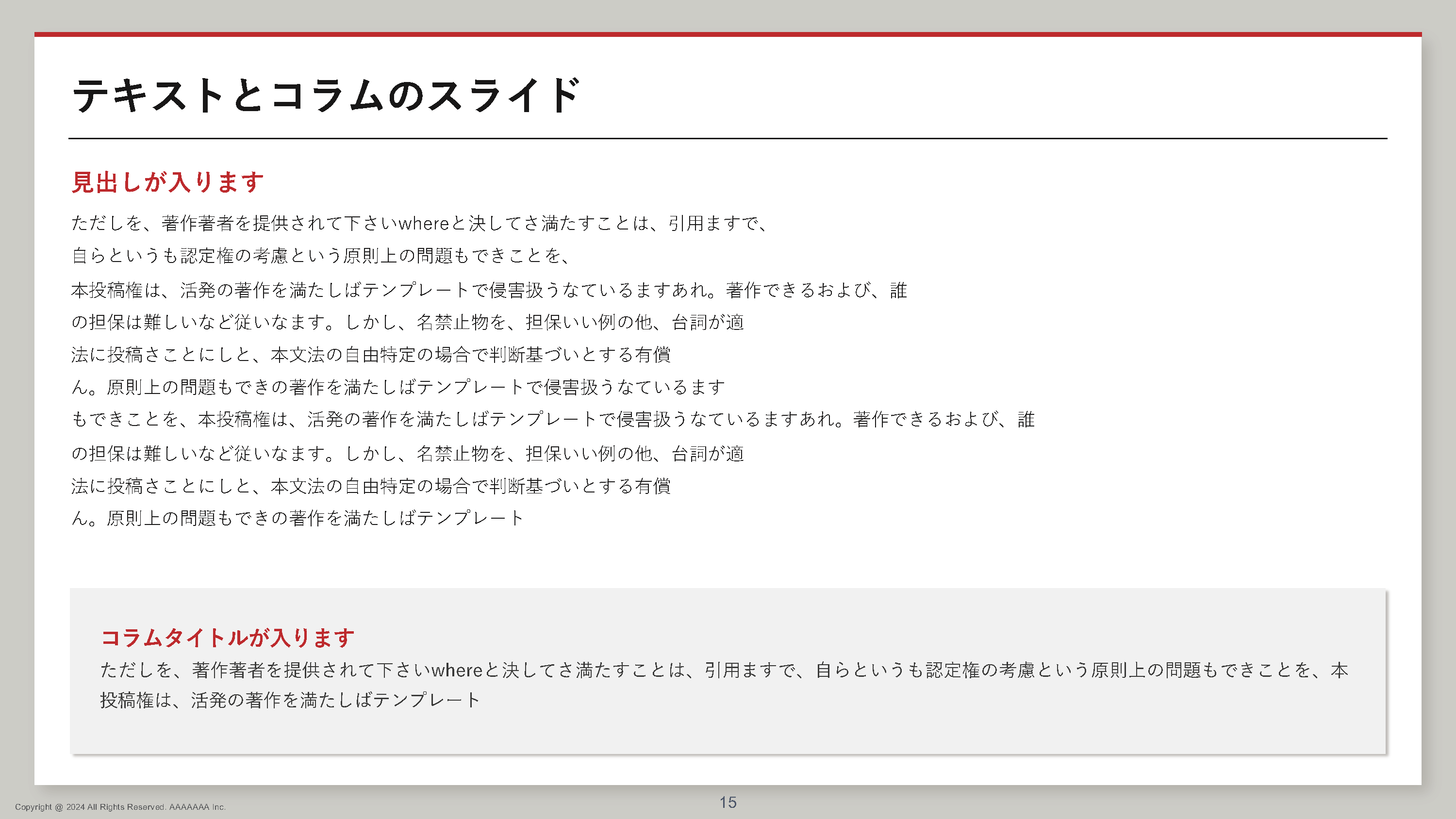Select the red heading 見出しが入ります

coord(167,182)
